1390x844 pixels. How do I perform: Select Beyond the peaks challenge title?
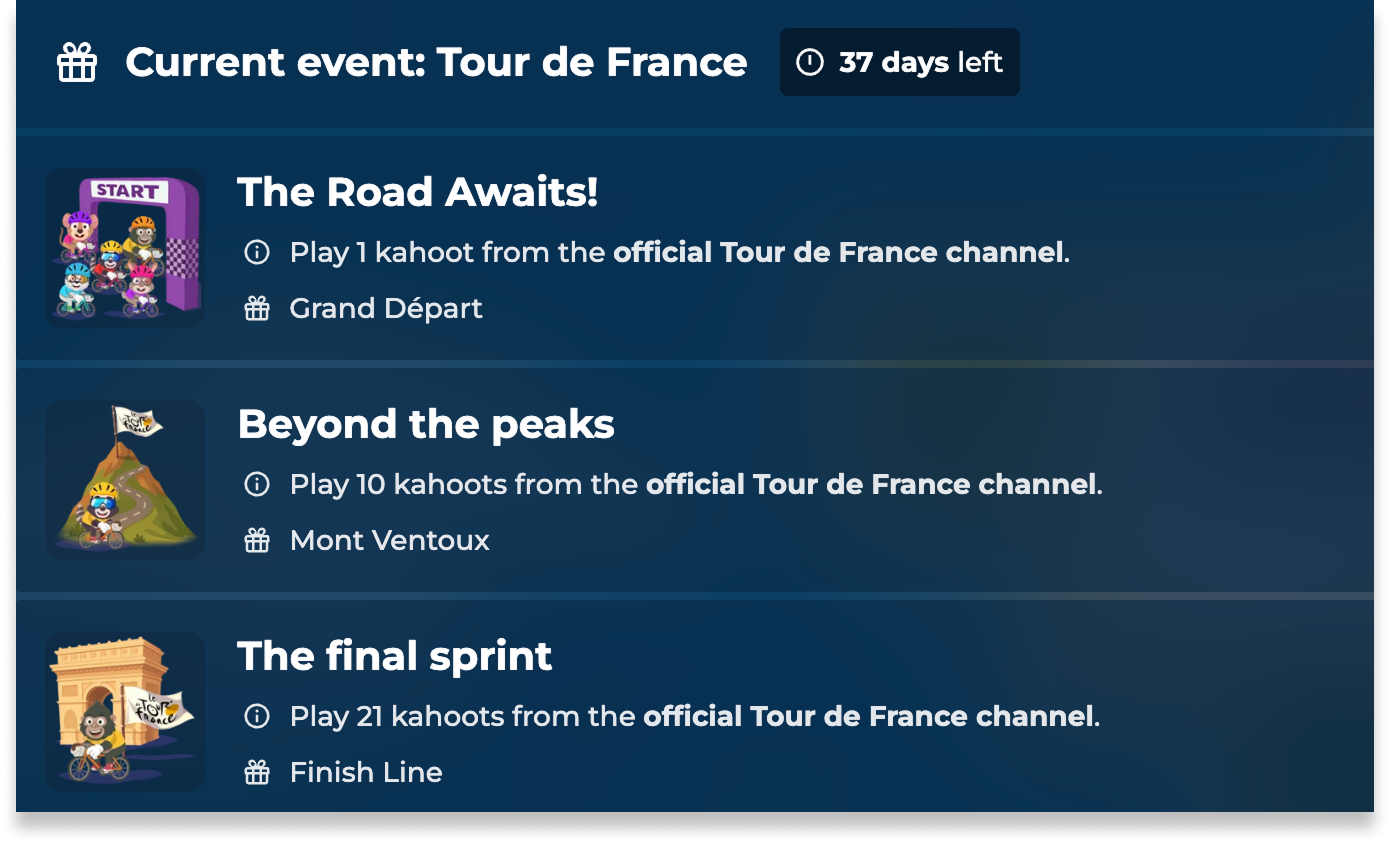pos(426,424)
